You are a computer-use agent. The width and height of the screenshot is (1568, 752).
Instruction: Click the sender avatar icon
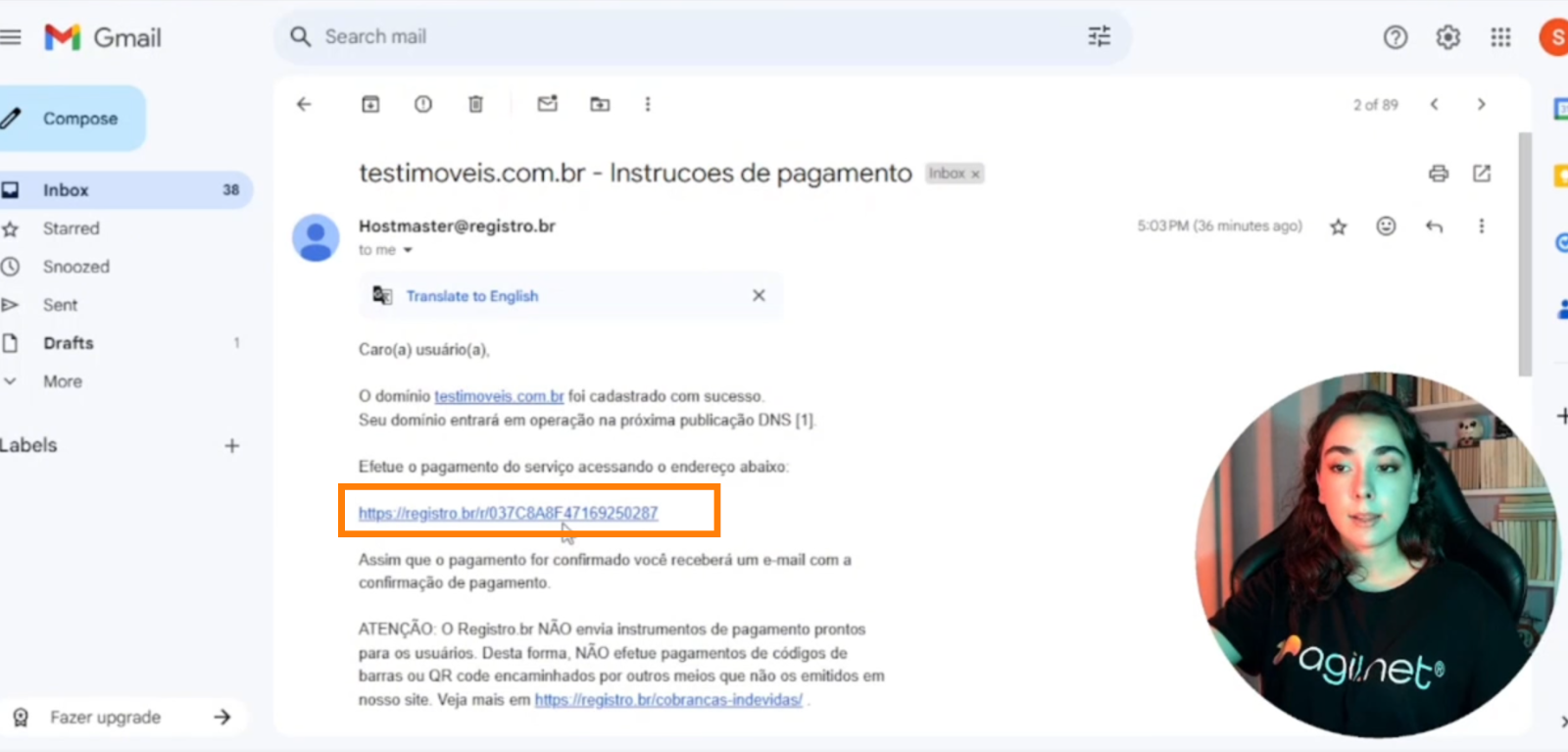pyautogui.click(x=316, y=238)
